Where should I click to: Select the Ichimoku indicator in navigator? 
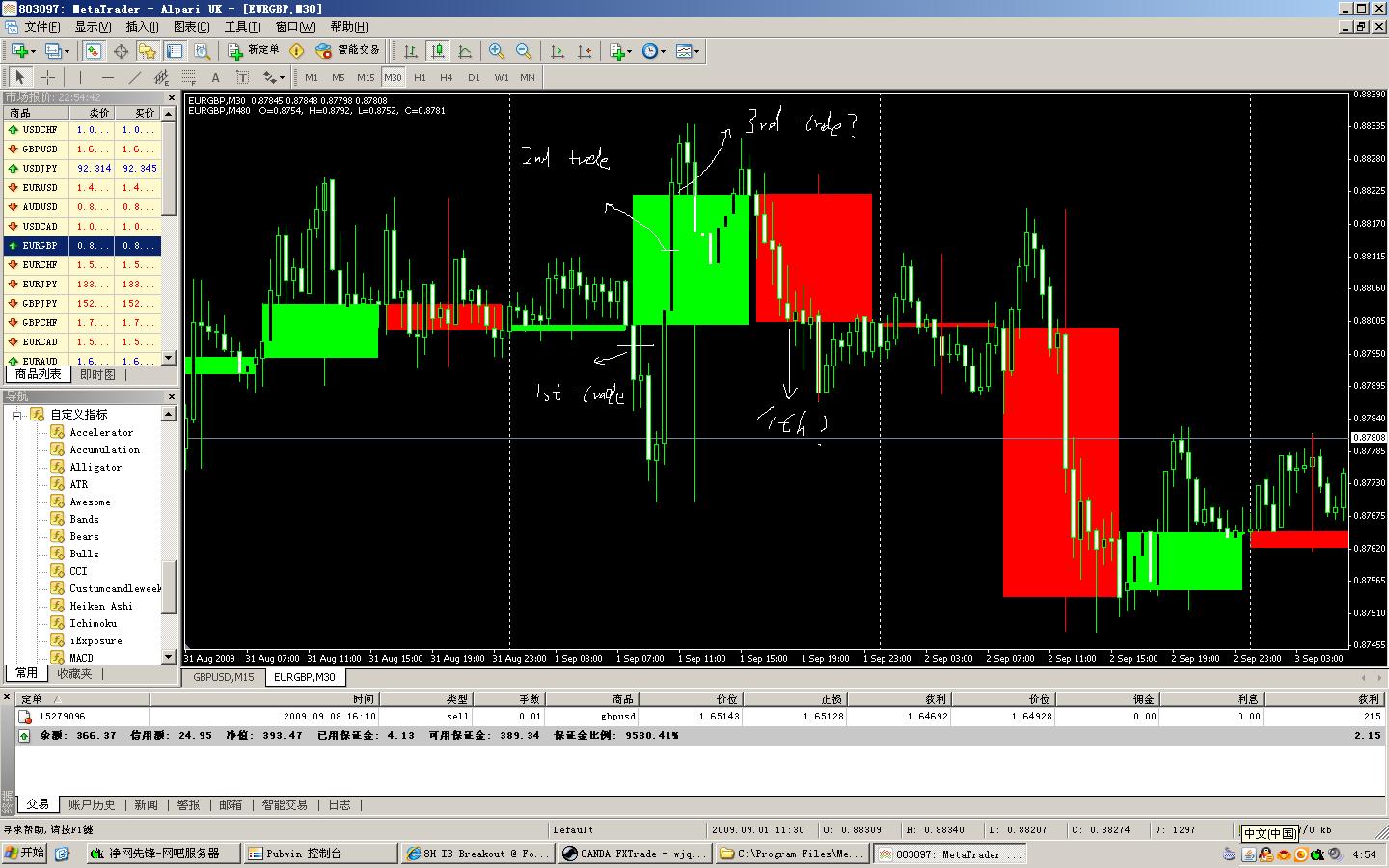pyautogui.click(x=93, y=623)
